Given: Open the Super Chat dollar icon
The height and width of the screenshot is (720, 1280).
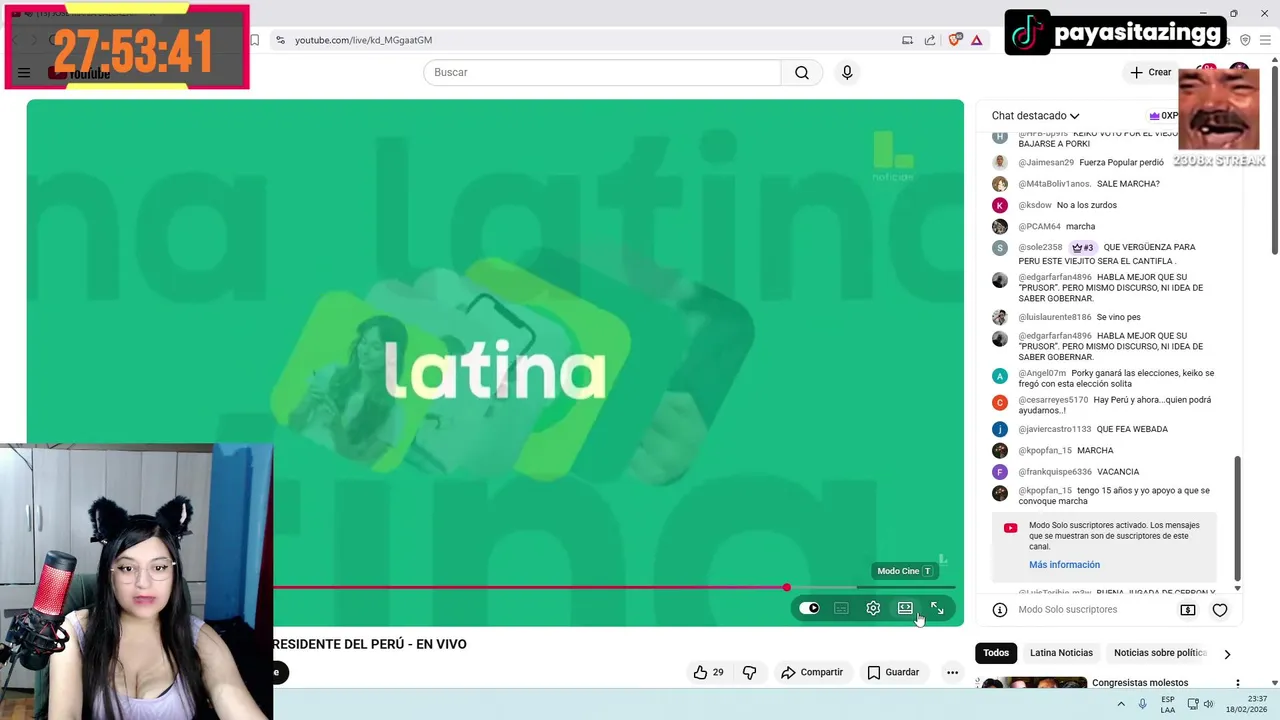Looking at the screenshot, I should 1188,610.
